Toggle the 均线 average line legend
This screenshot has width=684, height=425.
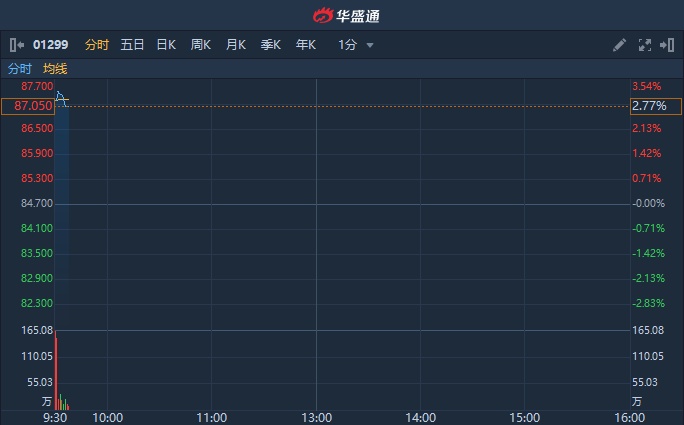click(55, 69)
